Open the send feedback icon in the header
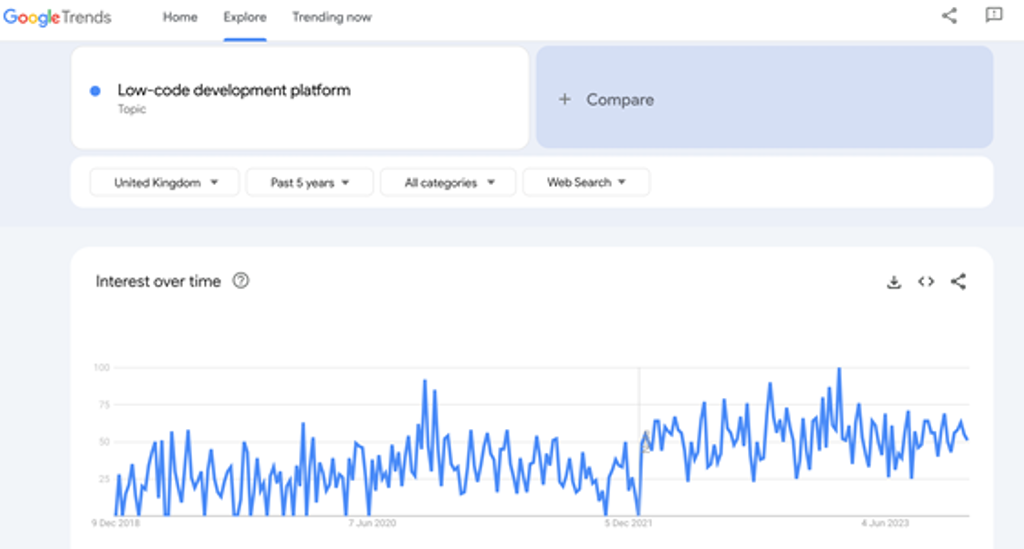This screenshot has height=549, width=1024. pyautogui.click(x=993, y=16)
